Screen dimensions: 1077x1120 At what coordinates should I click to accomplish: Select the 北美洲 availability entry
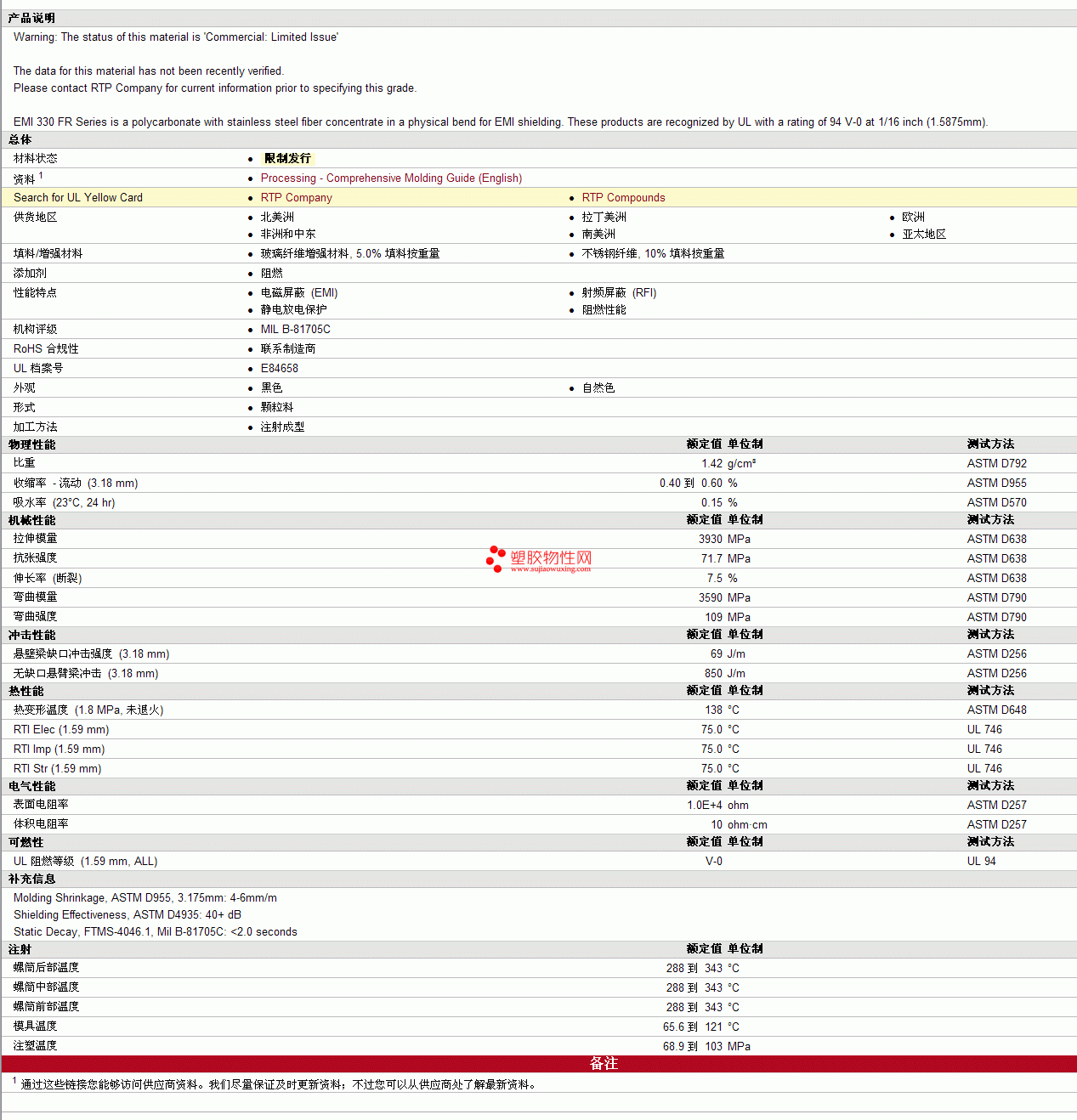[x=277, y=217]
